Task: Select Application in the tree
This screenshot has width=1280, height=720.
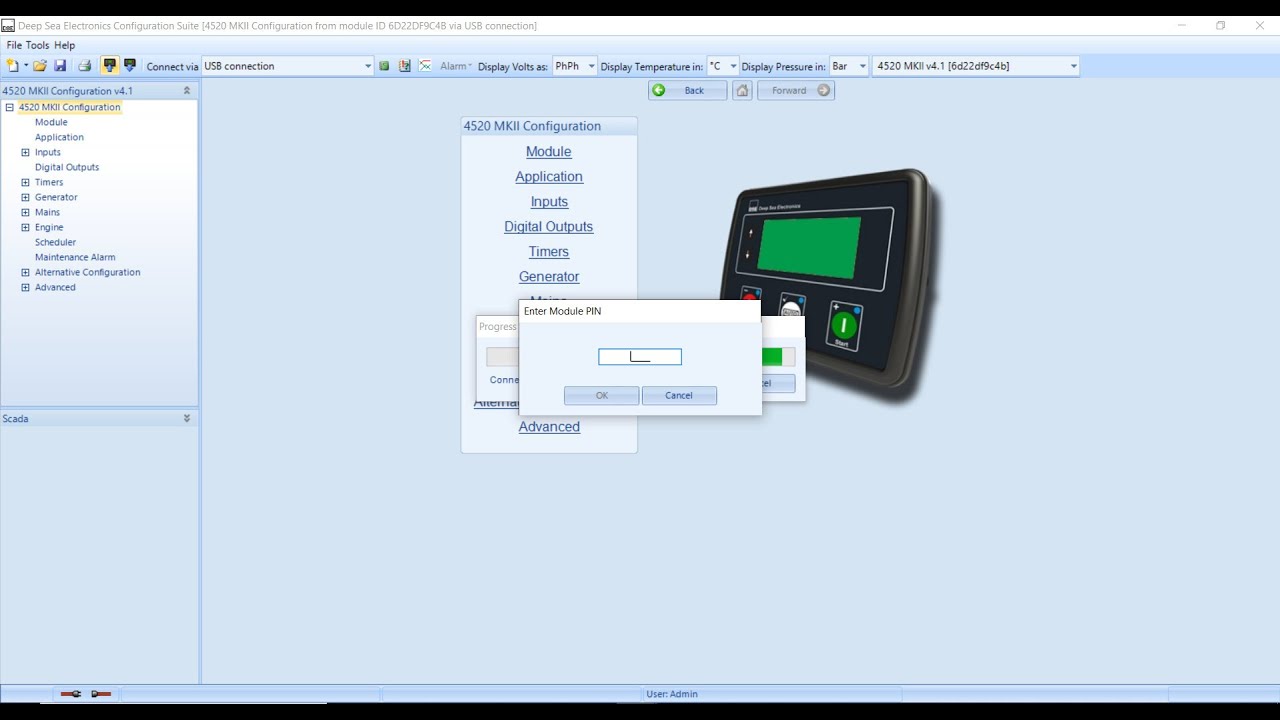Action: point(59,137)
